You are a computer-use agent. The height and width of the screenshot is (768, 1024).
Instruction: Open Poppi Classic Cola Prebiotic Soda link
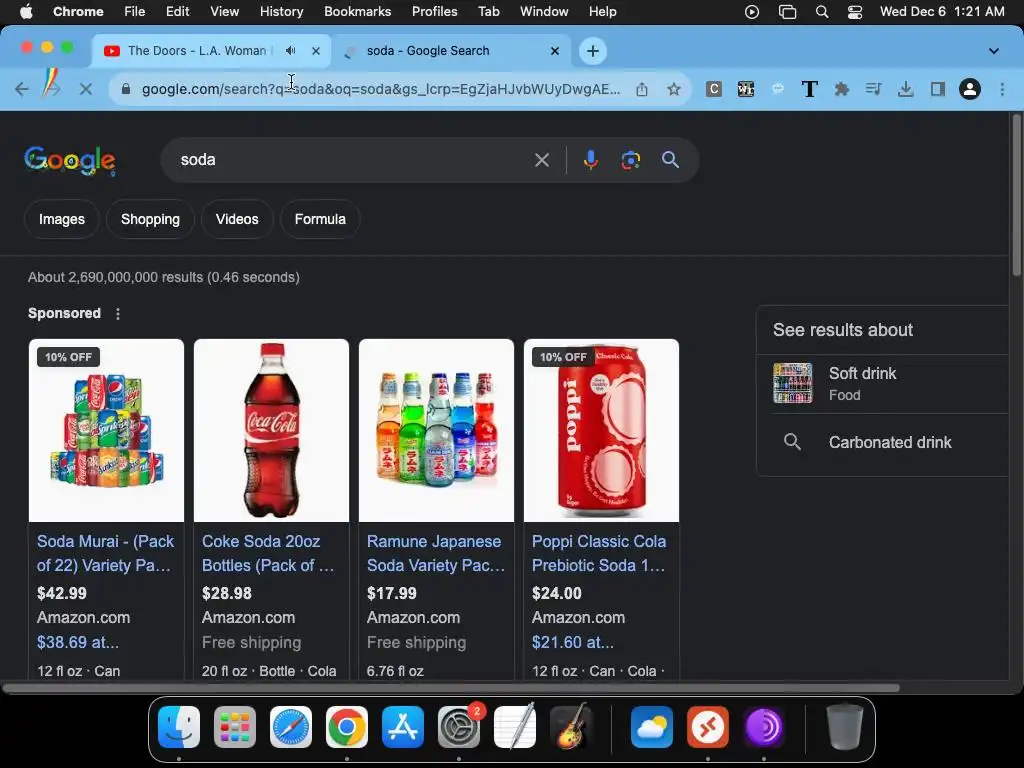[599, 553]
